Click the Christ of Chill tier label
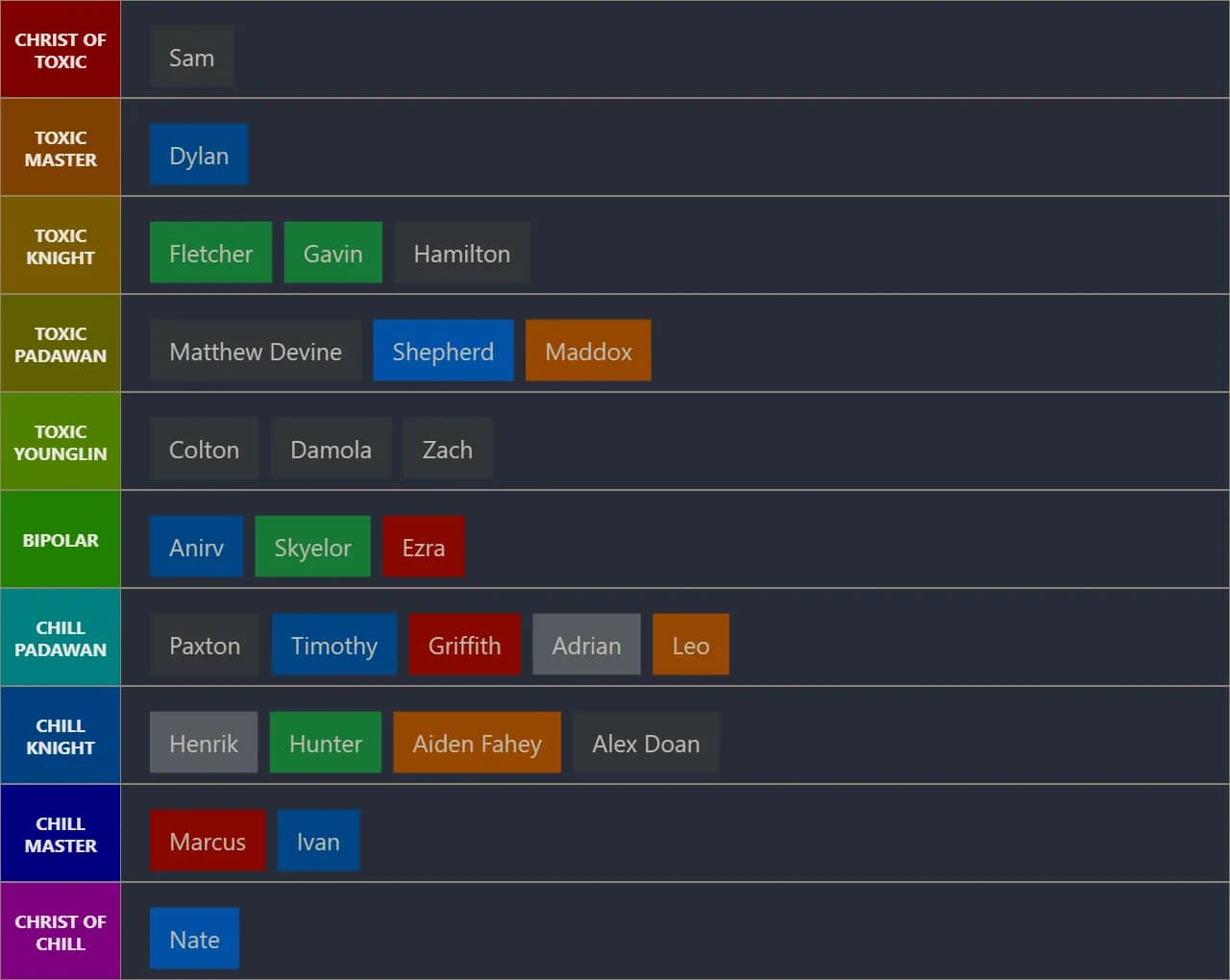 click(x=61, y=932)
